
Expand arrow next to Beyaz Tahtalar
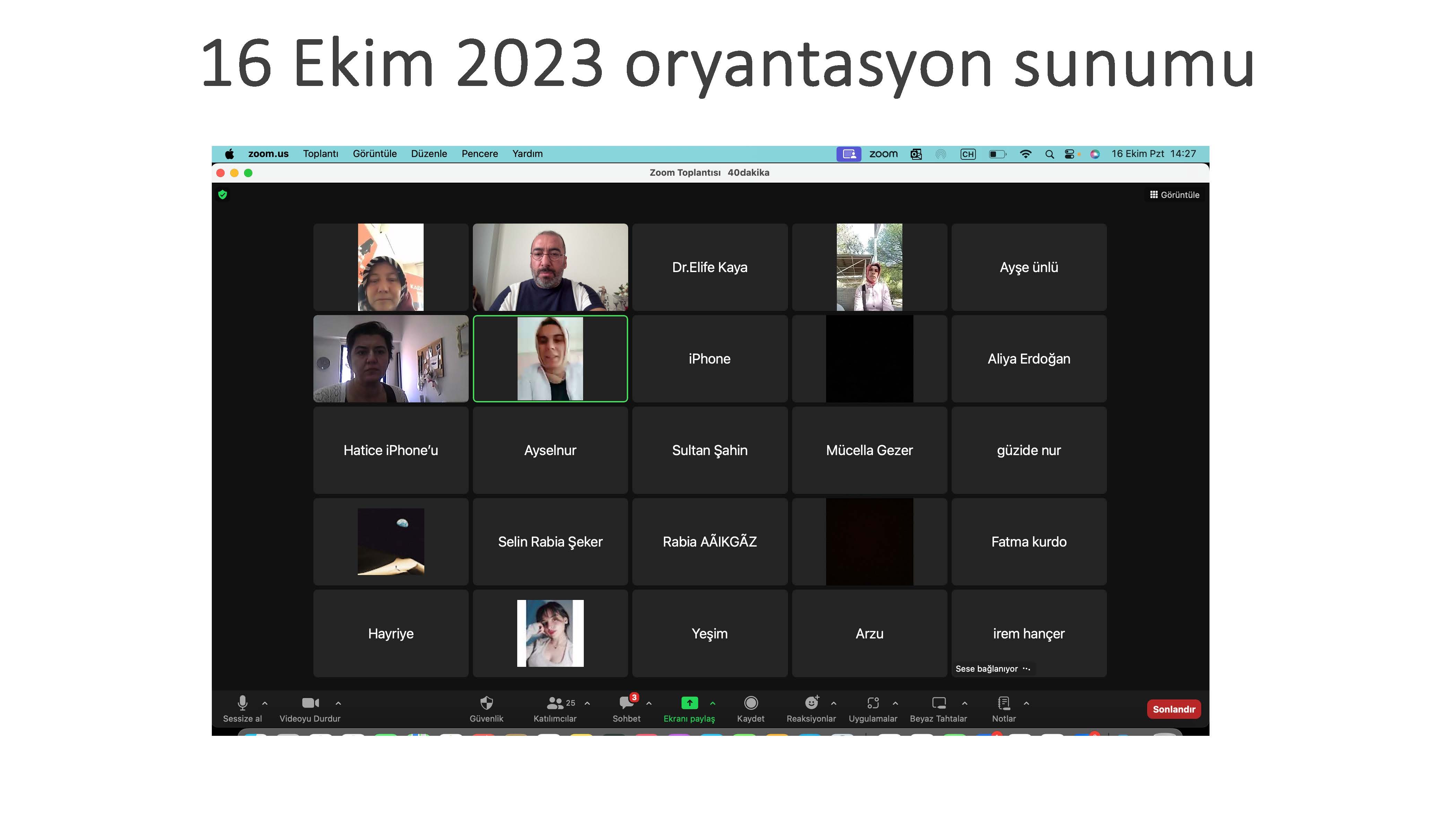(x=965, y=703)
